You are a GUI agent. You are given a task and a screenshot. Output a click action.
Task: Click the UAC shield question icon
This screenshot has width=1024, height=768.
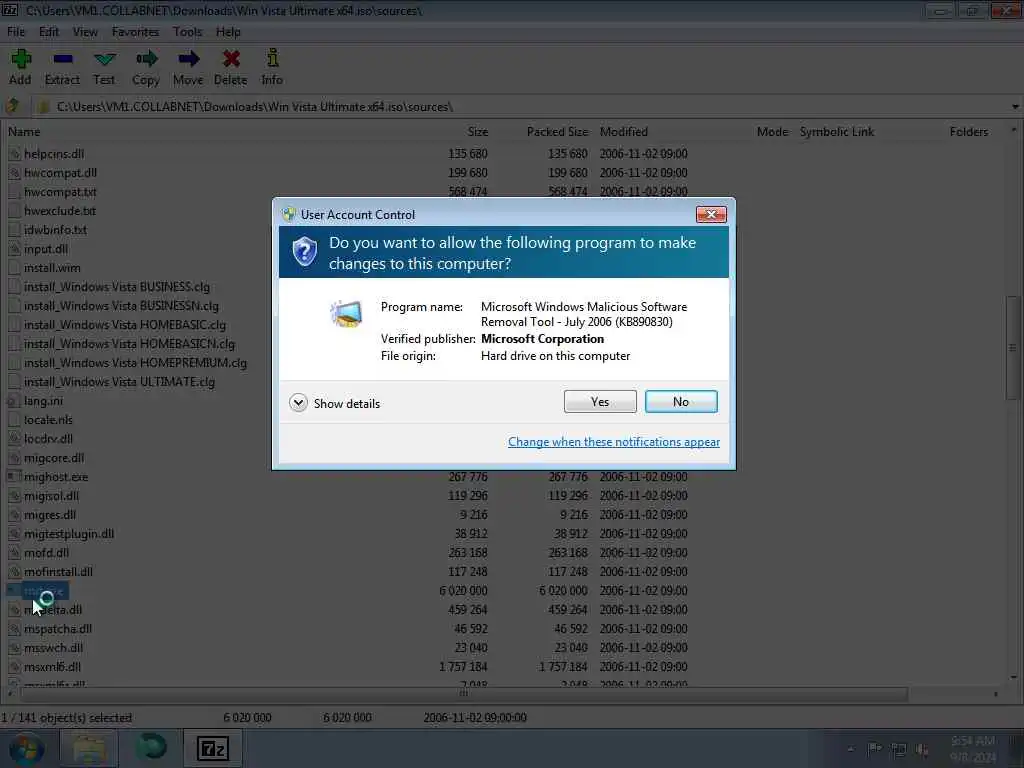304,251
